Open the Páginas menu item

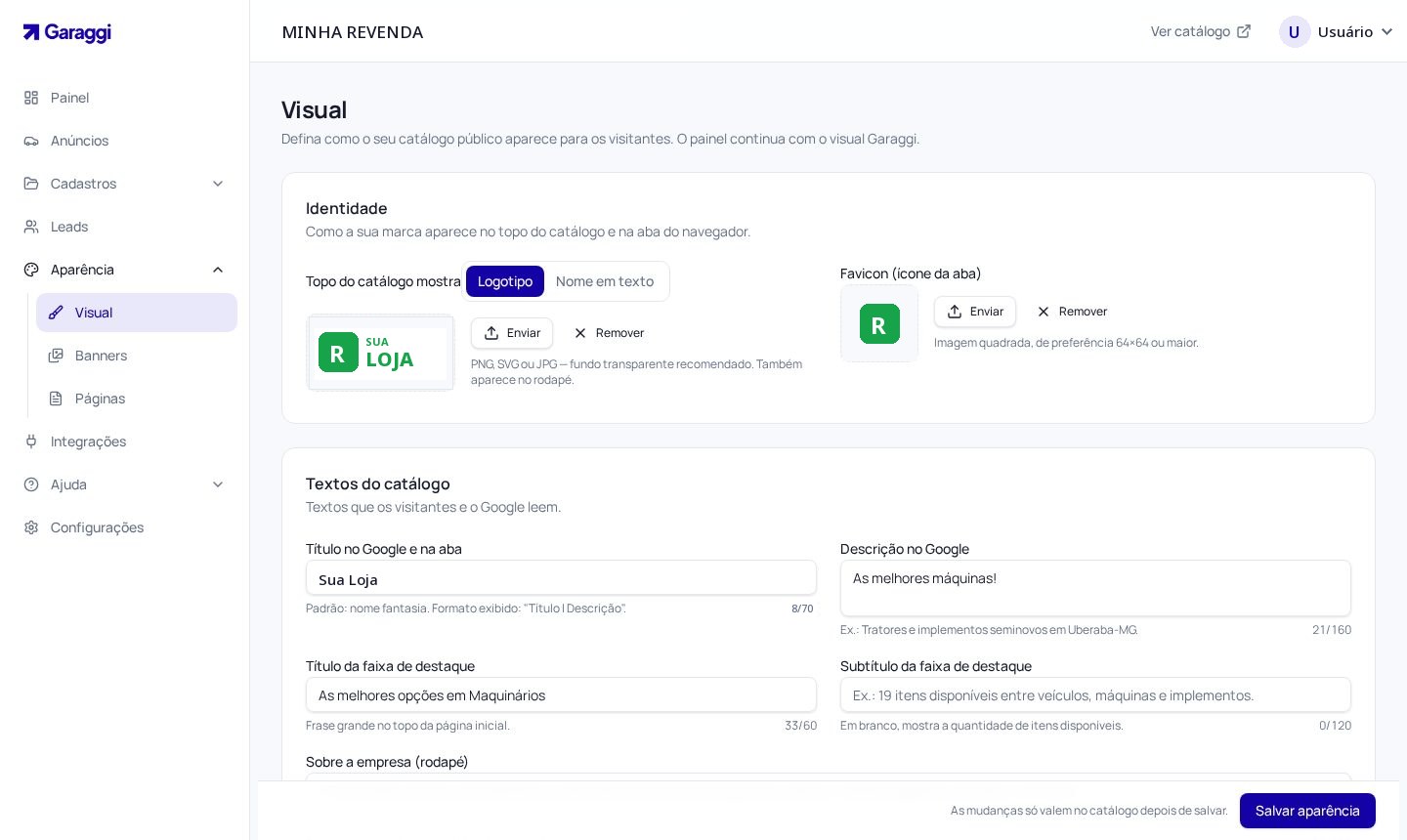pos(137,399)
